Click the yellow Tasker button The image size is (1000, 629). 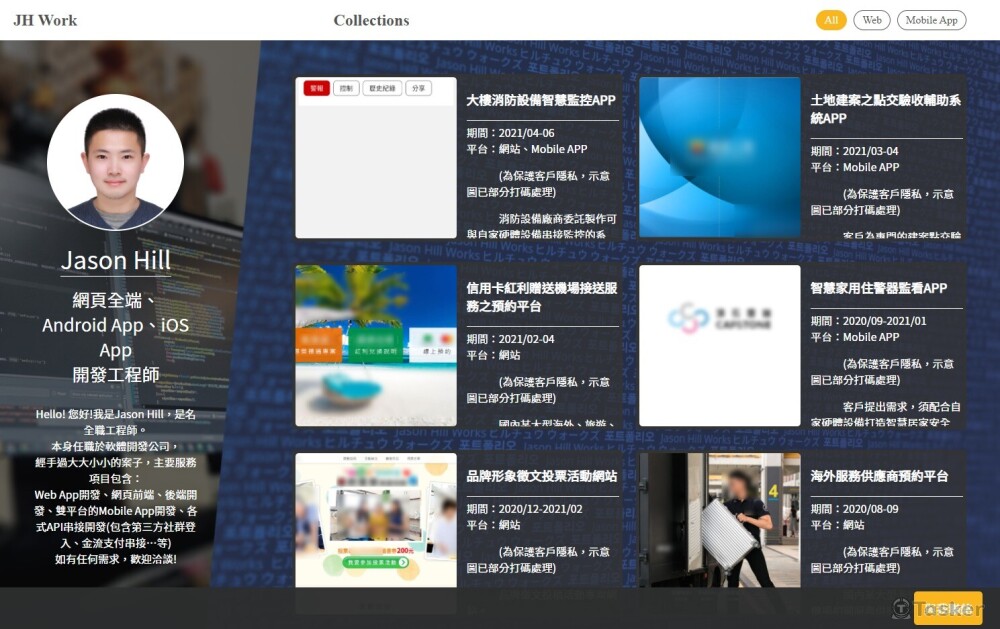click(x=947, y=608)
